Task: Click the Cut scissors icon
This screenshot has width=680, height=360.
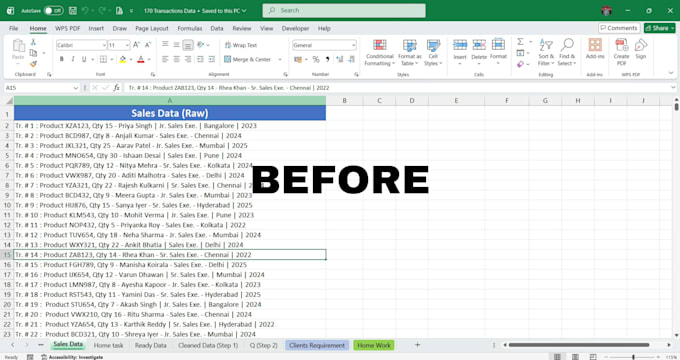Action: [x=33, y=42]
